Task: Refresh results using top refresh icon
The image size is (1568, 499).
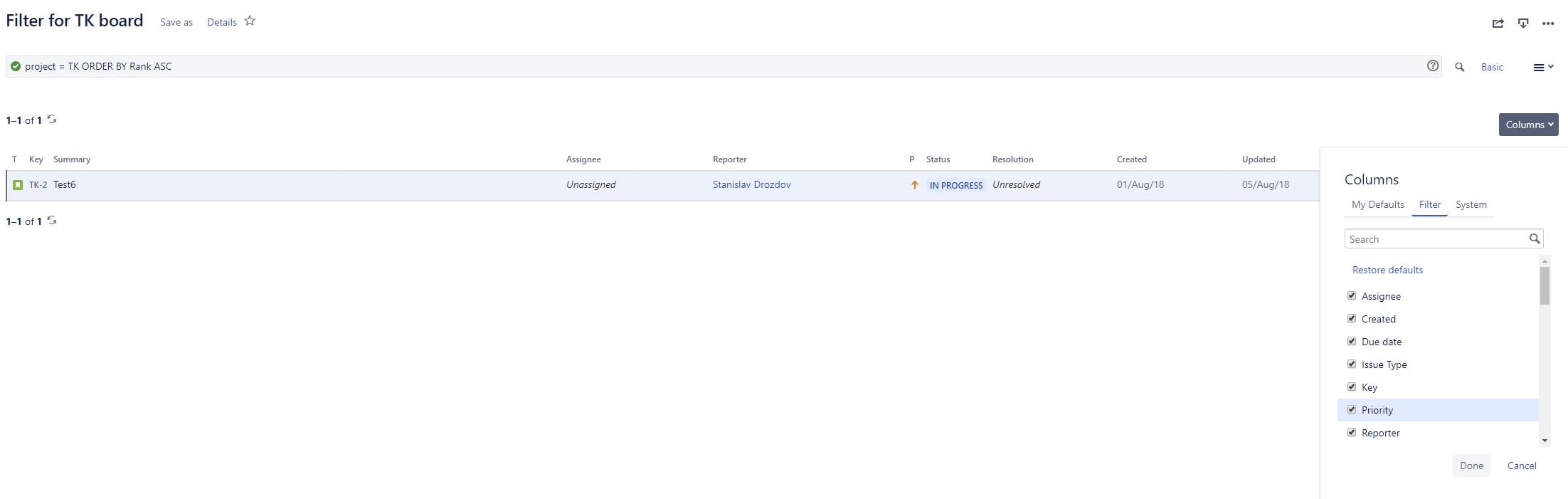Action: coord(52,120)
